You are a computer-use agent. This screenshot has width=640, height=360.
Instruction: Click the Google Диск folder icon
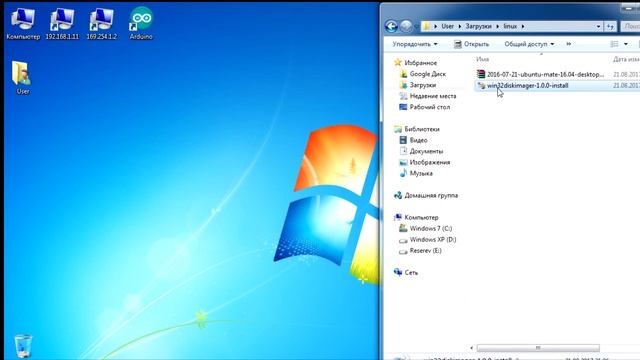403,74
